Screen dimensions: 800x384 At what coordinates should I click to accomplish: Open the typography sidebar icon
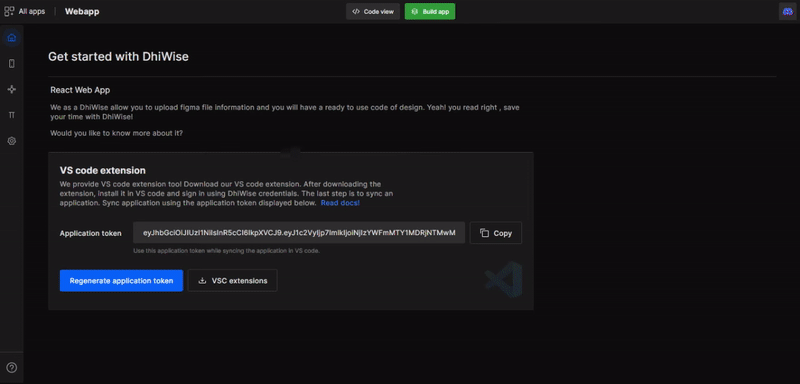tap(12, 115)
